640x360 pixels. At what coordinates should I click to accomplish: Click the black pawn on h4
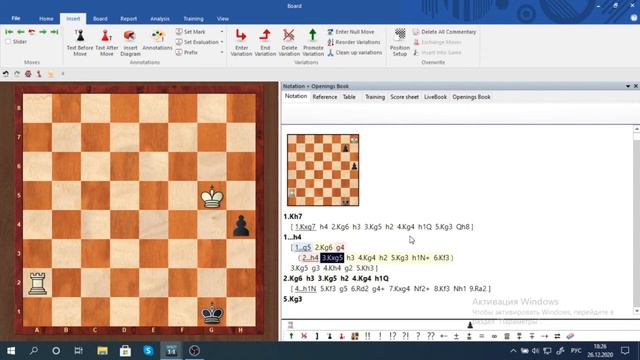241,226
